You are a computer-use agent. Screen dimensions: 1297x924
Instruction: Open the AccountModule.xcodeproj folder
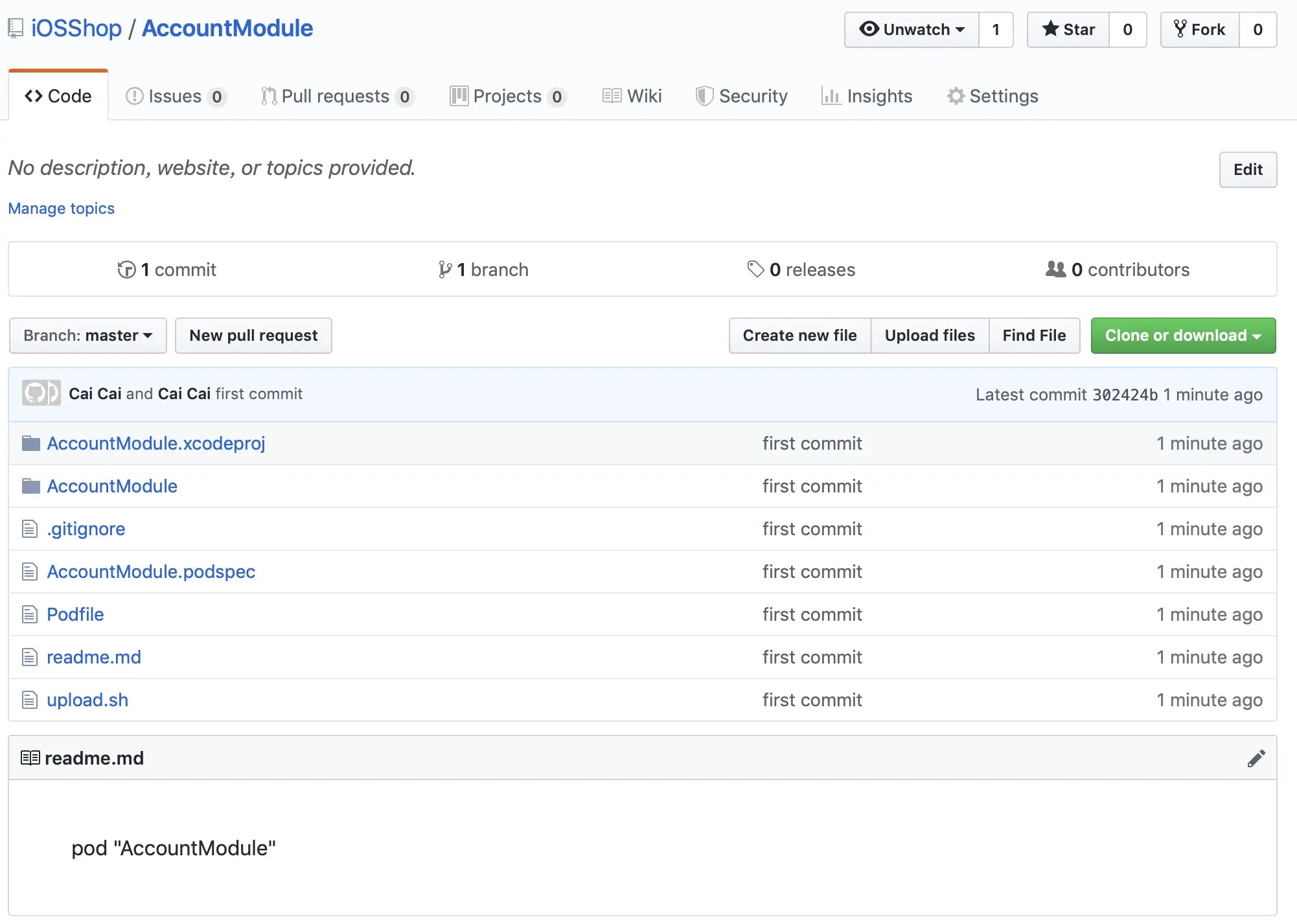tap(156, 443)
